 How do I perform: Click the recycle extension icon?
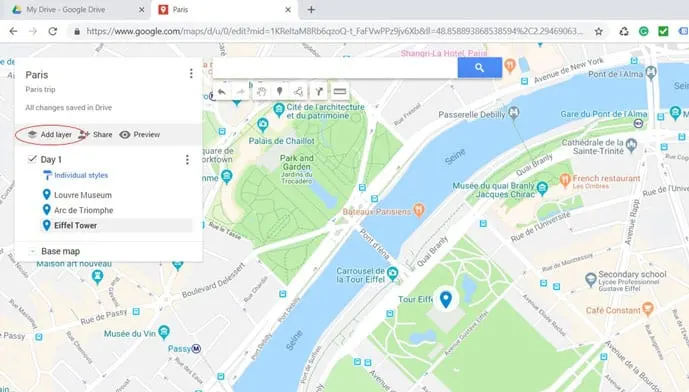pos(624,31)
